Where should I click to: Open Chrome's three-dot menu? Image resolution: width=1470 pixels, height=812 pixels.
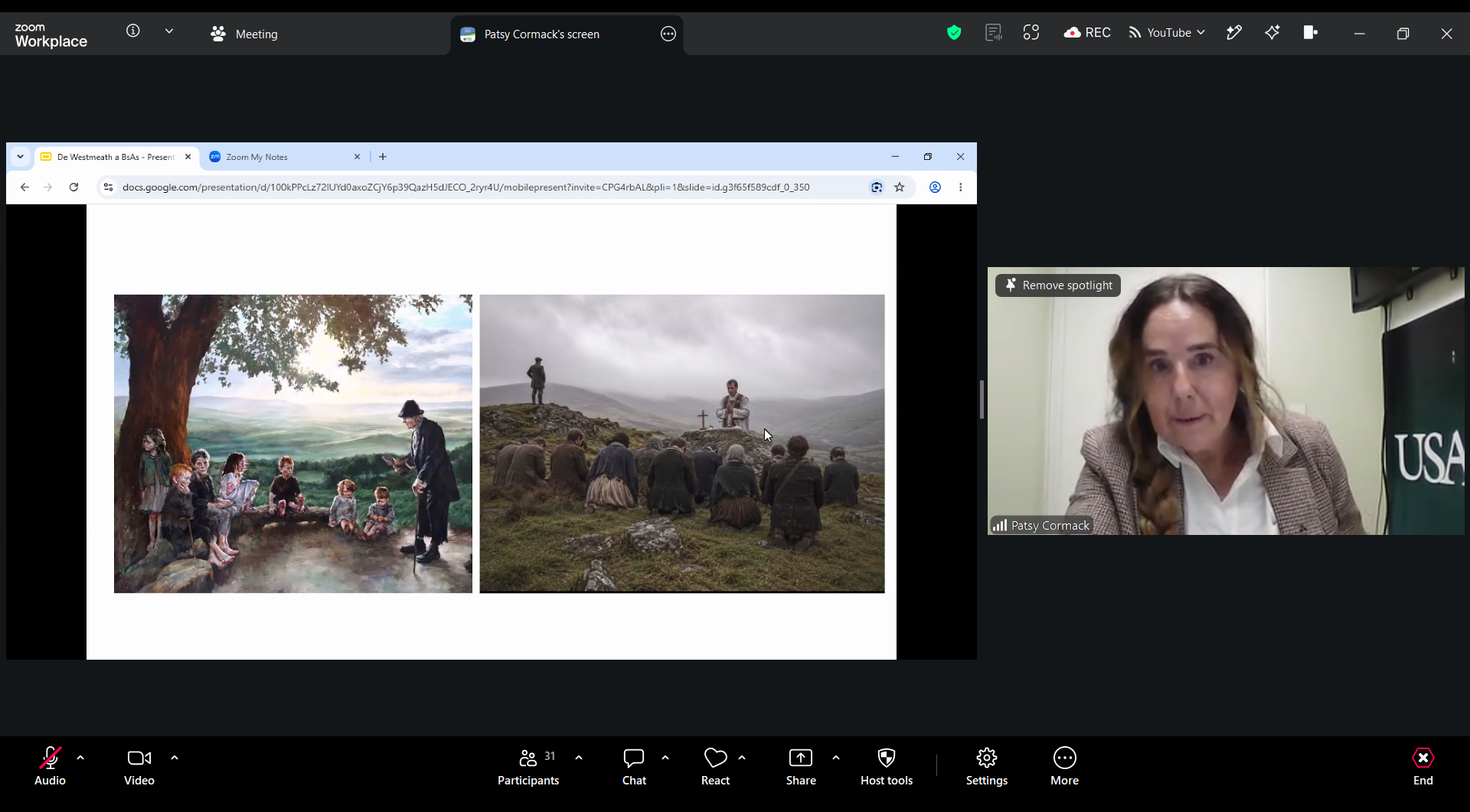(x=961, y=187)
